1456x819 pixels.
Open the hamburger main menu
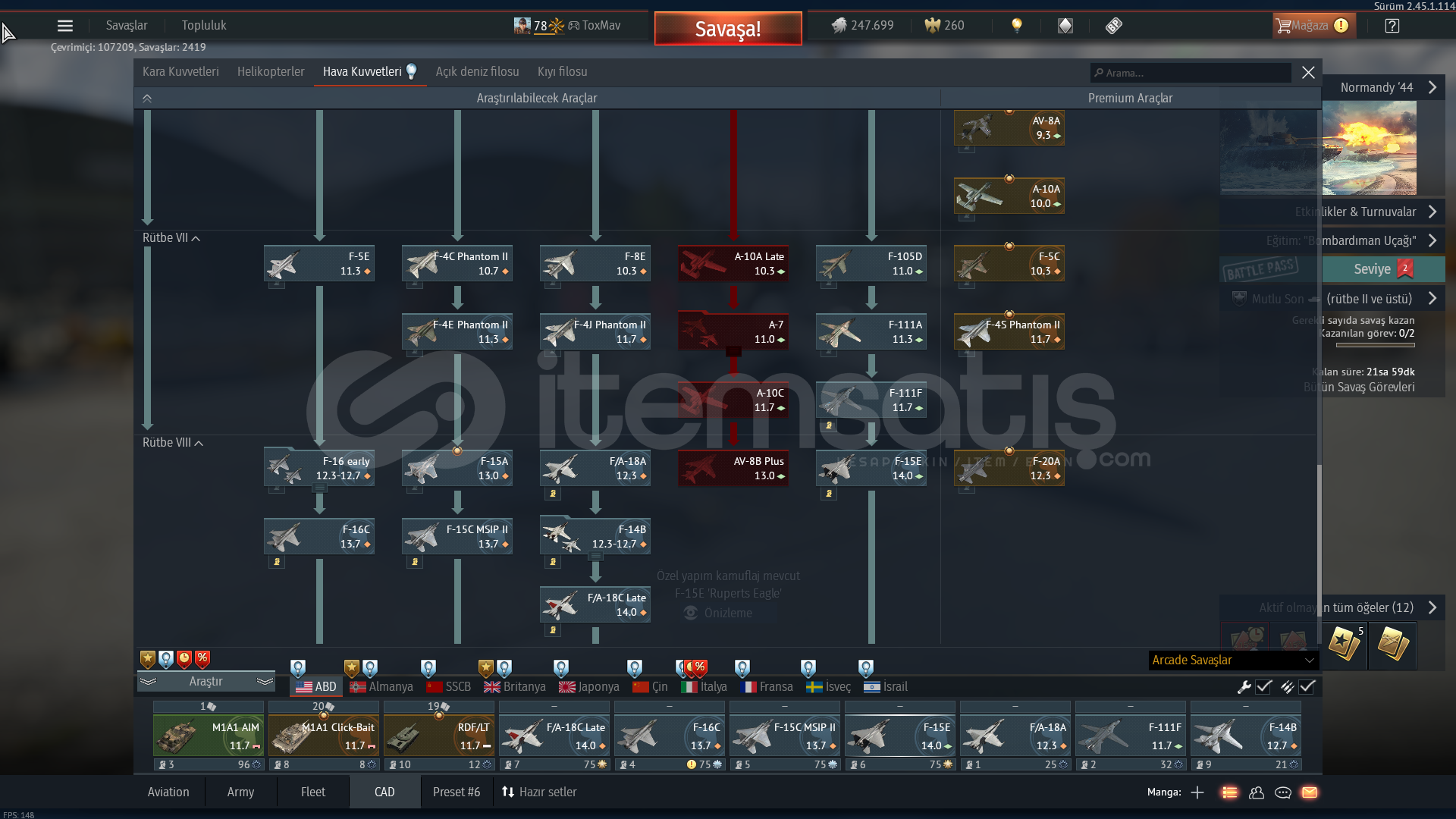click(65, 26)
